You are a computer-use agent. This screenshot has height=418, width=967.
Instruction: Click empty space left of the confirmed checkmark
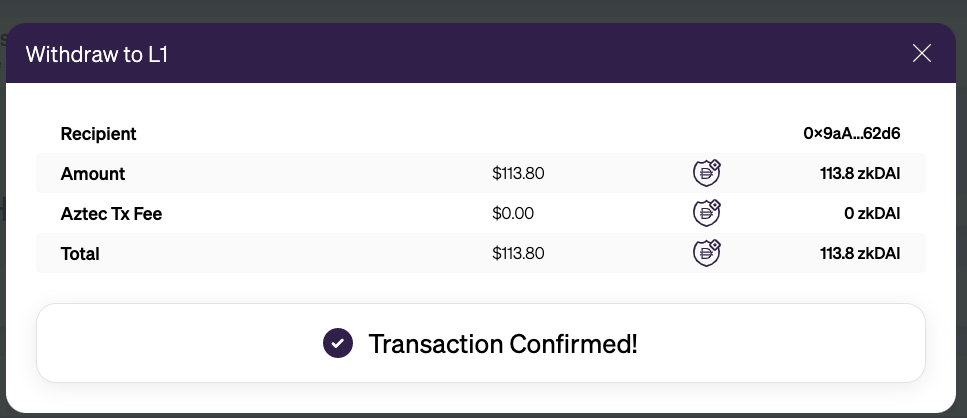point(179,343)
